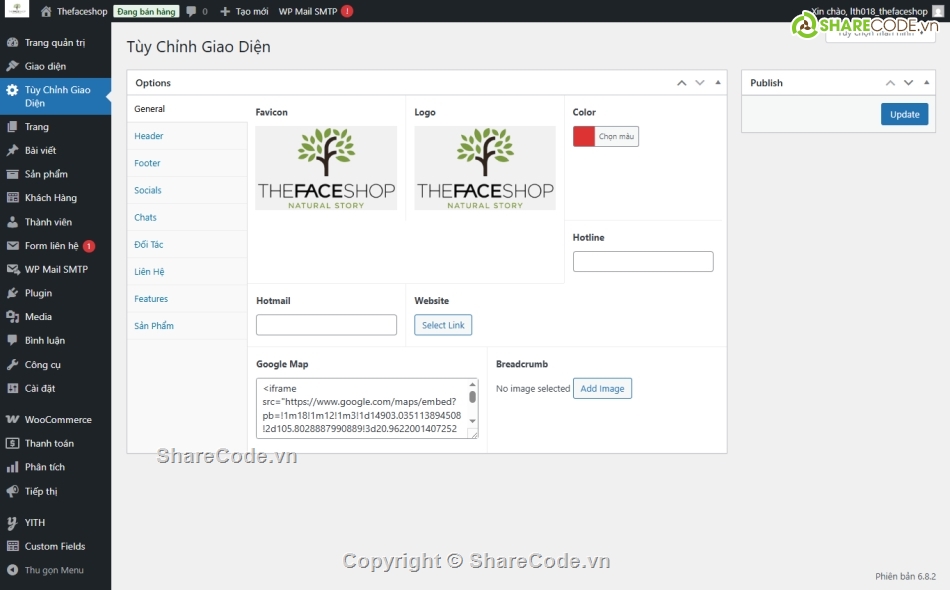Switch to the Header options tab

[x=187, y=136]
